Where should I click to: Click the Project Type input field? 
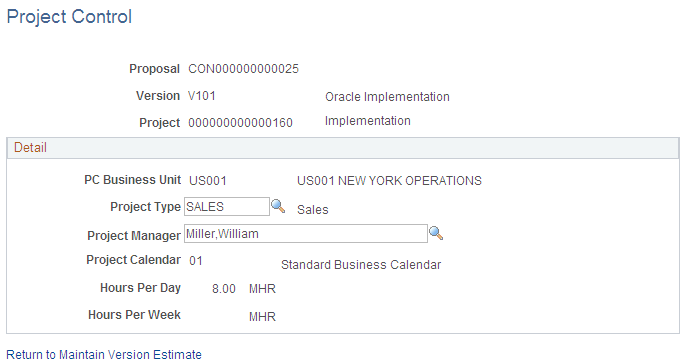227,206
